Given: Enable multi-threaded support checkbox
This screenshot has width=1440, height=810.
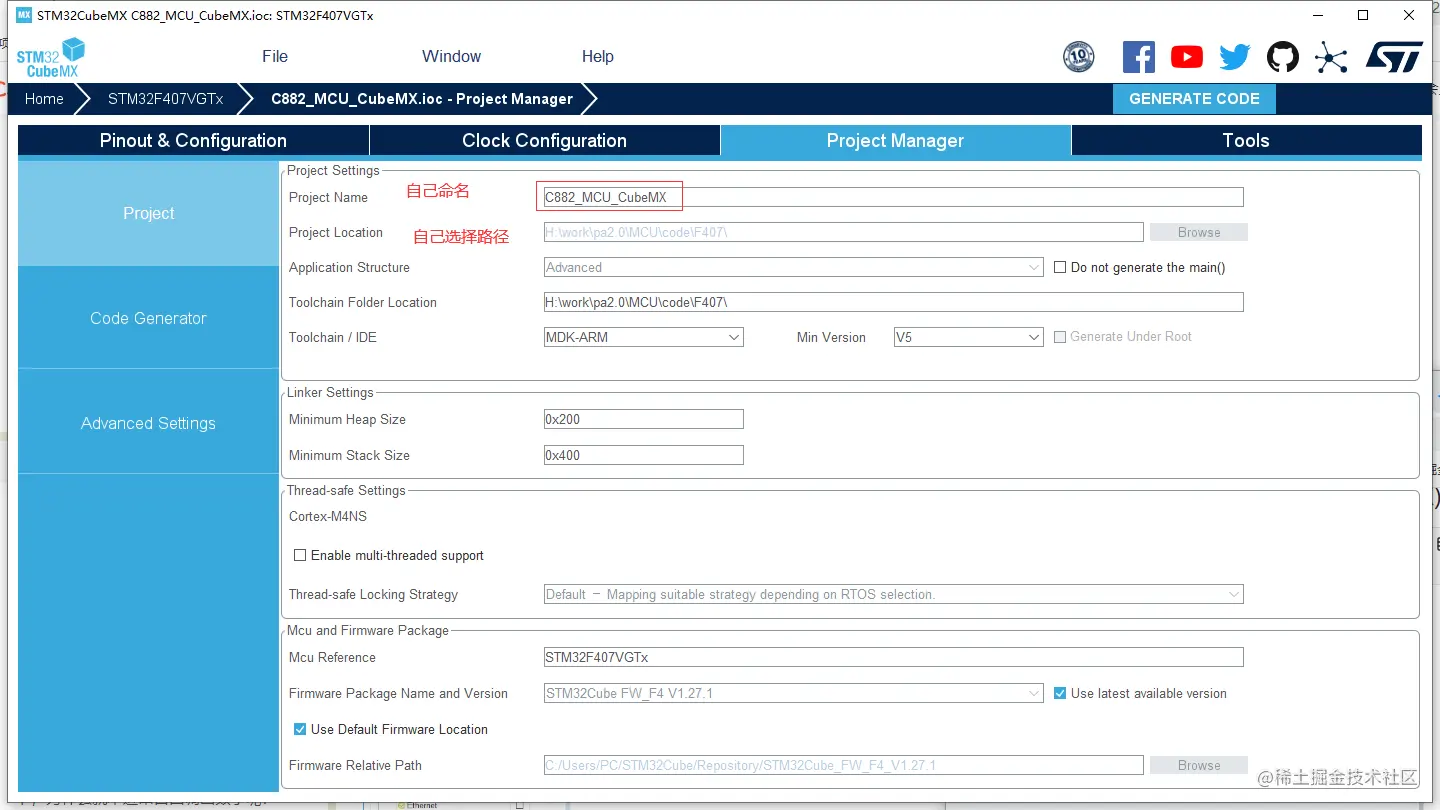Looking at the screenshot, I should tap(299, 555).
